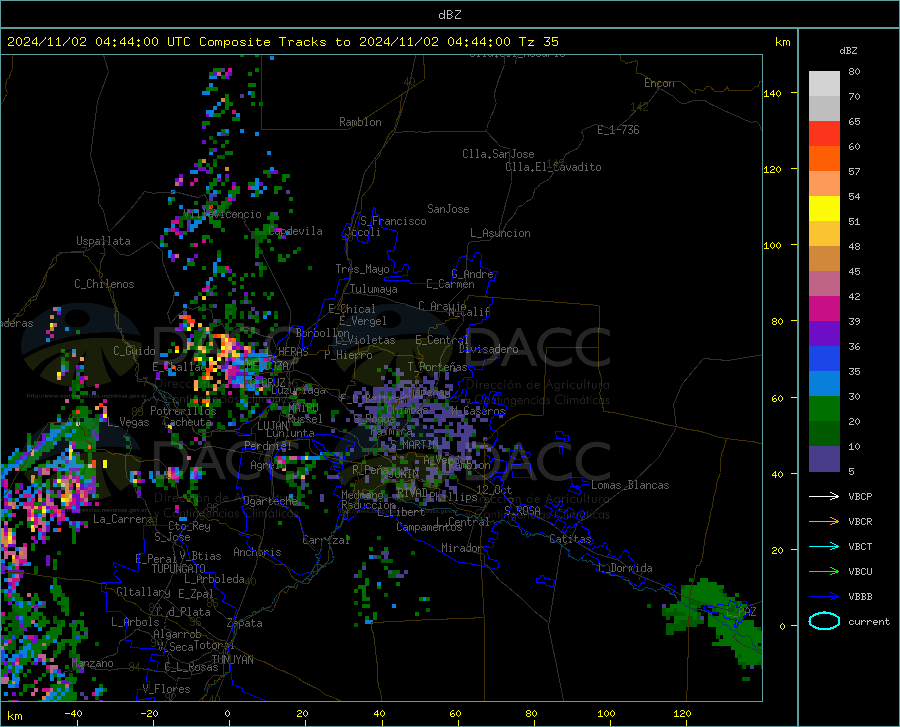This screenshot has width=900, height=727.
Task: Click the 'Clla.El_Cavadito' map label
Action: [553, 167]
